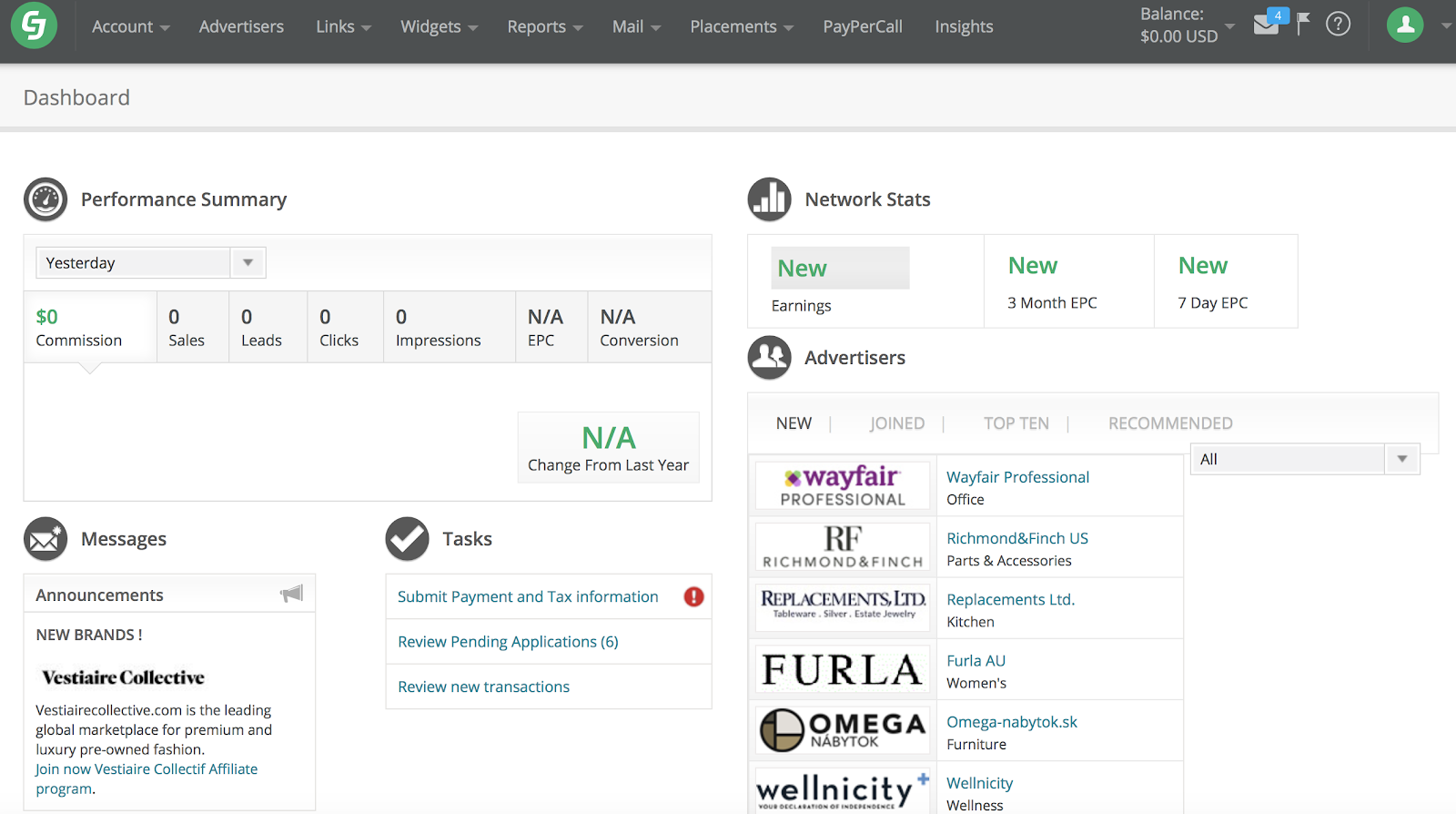Follow the Join Vestiaire Collectif Affiliate program link

[x=147, y=778]
